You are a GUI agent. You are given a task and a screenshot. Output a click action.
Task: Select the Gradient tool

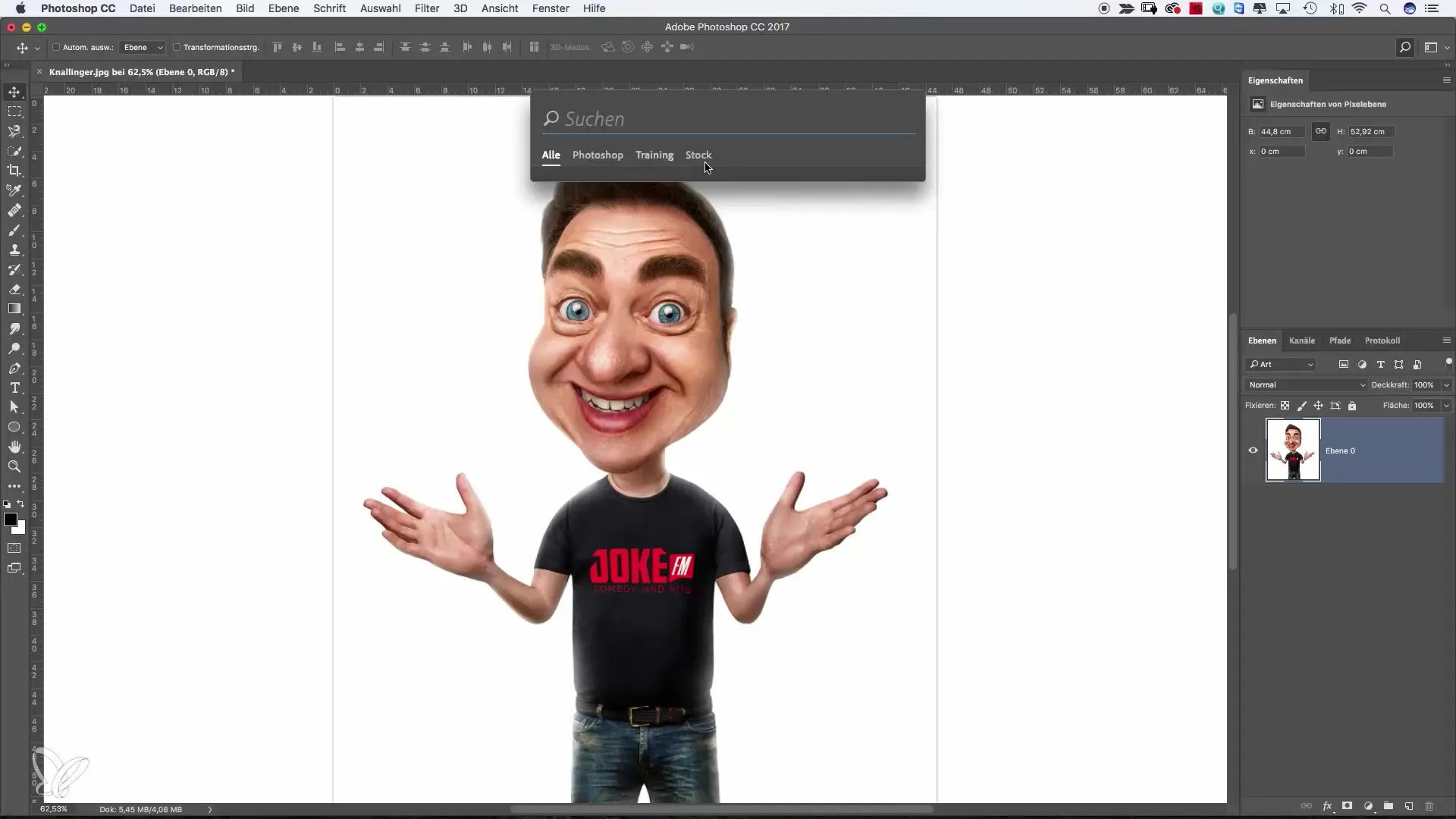pyautogui.click(x=14, y=309)
